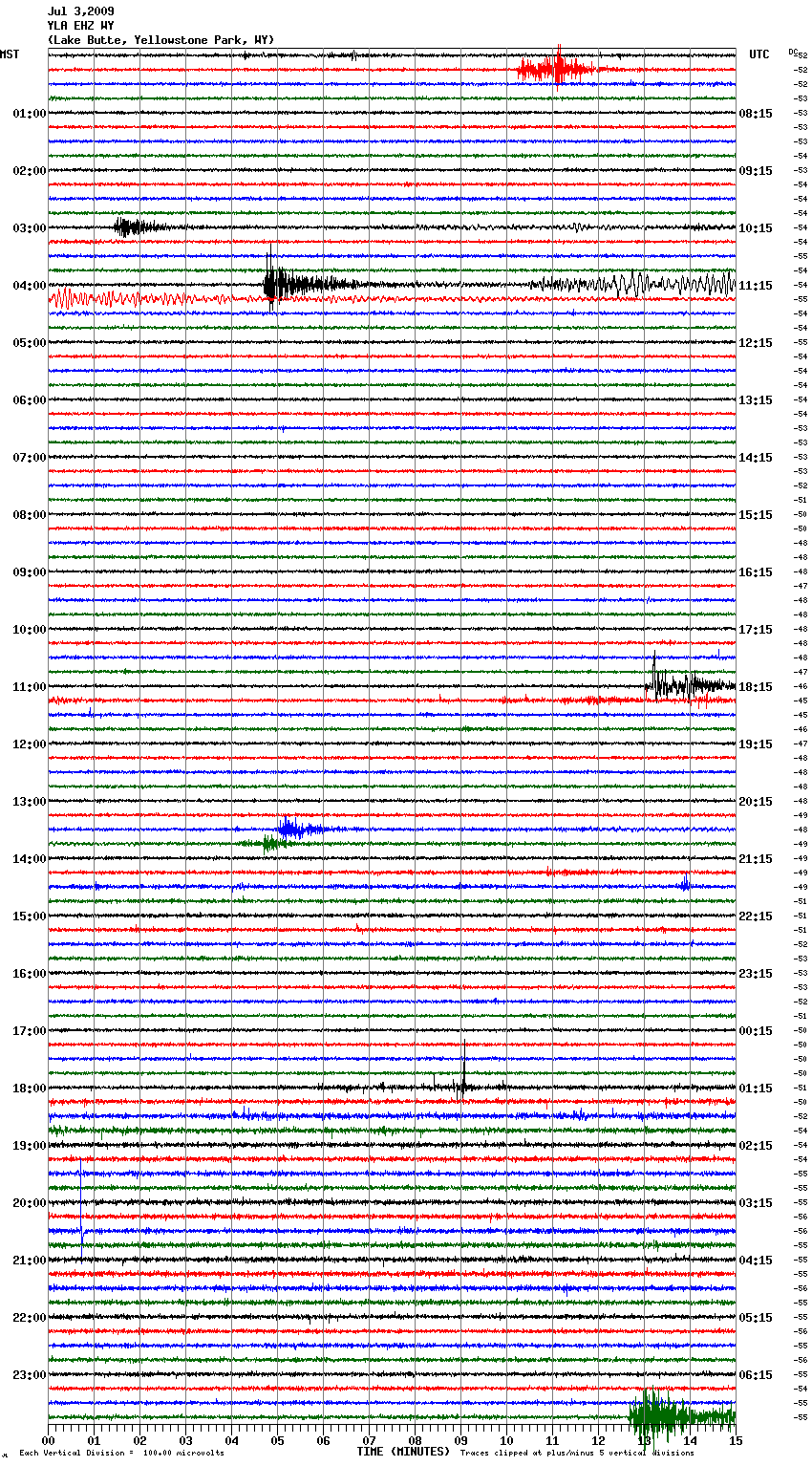Click the 16:15 UTC time label

pyautogui.click(x=756, y=572)
